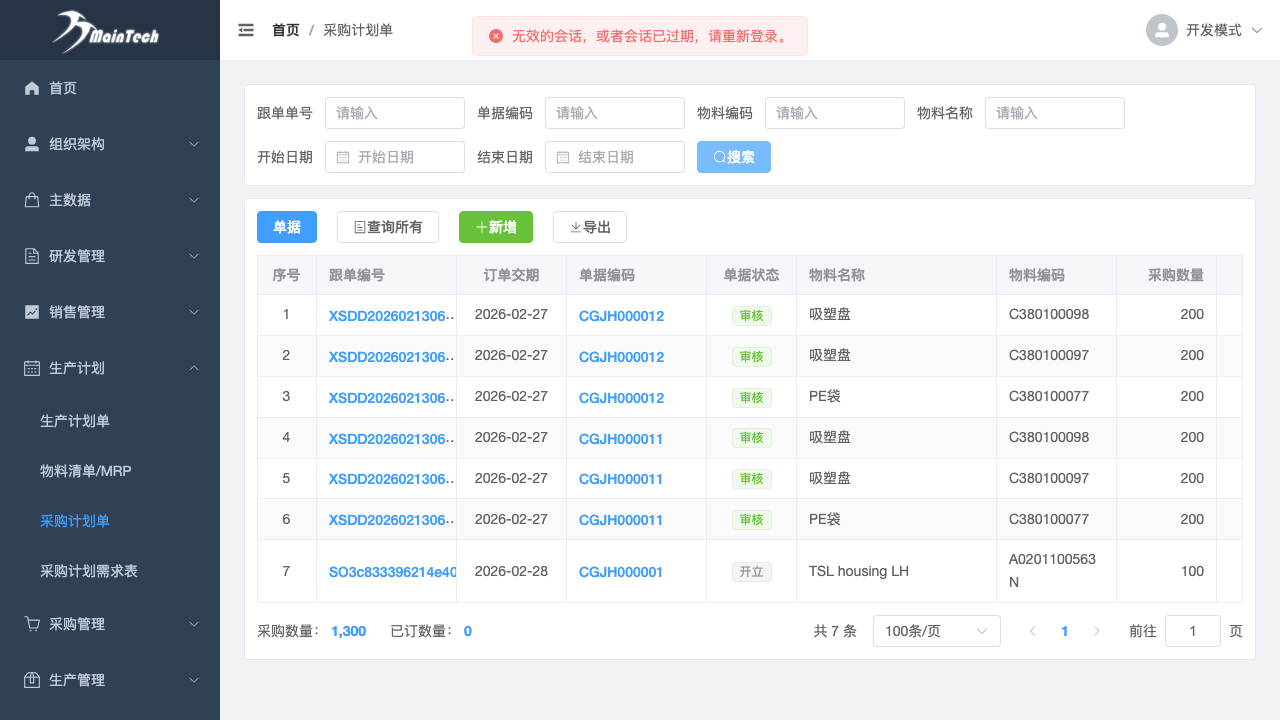Click the user avatar icon

tap(1161, 30)
